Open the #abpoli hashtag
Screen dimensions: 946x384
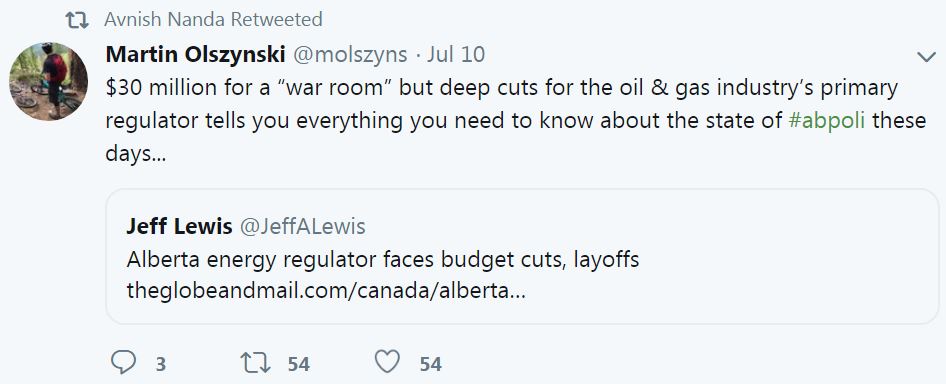point(827,121)
